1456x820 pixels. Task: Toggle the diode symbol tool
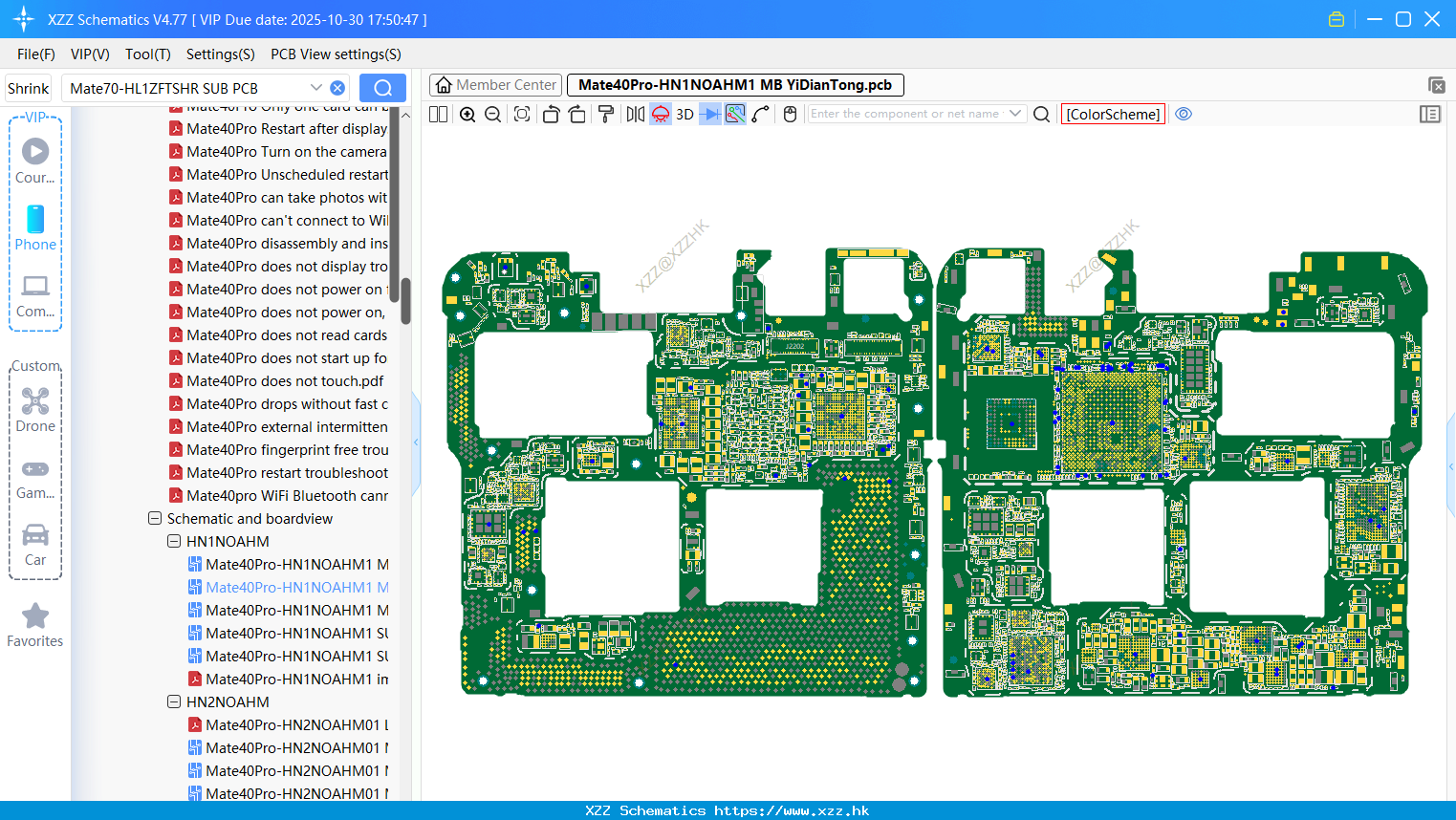click(x=710, y=114)
